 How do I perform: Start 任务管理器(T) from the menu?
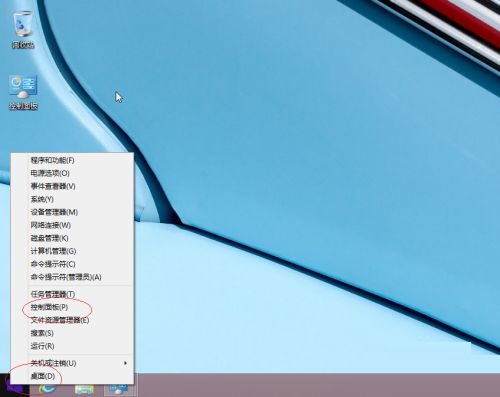[x=53, y=294]
